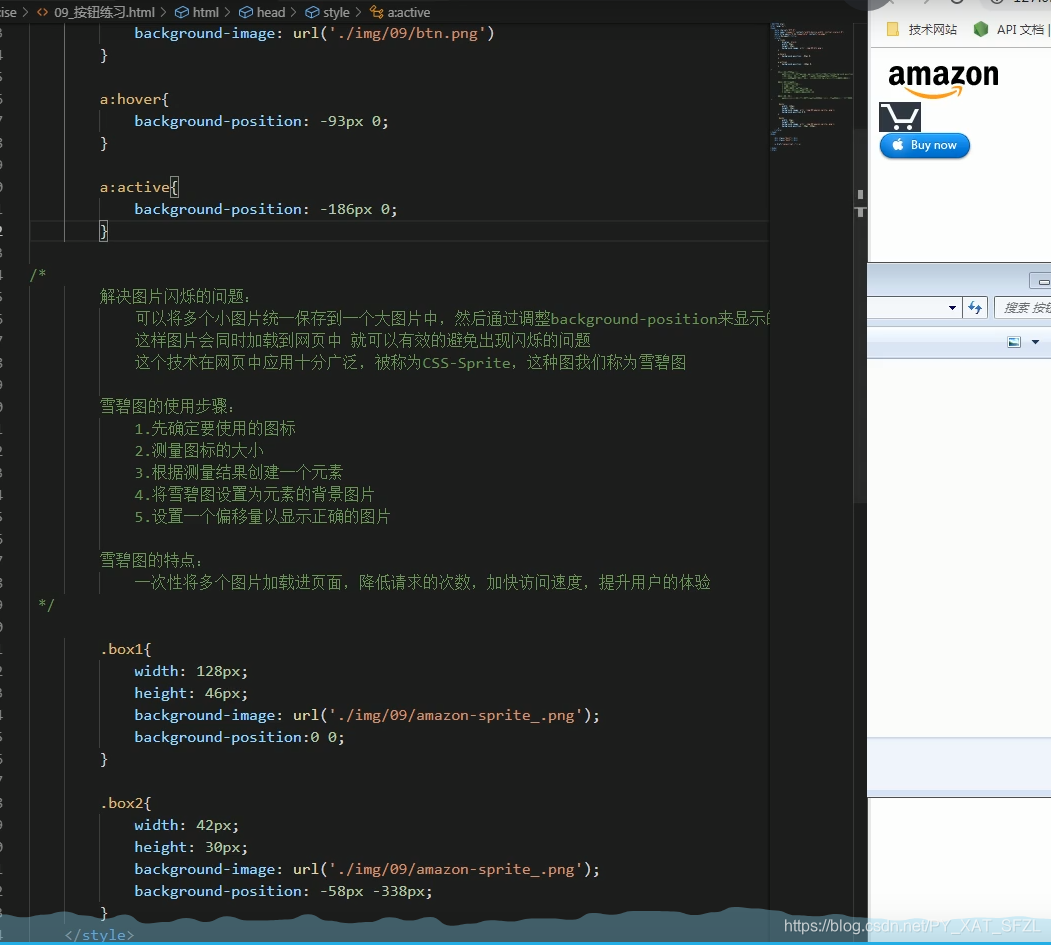This screenshot has height=945, width=1051.
Task: Click the .box2{ selector line
Action: click(125, 803)
